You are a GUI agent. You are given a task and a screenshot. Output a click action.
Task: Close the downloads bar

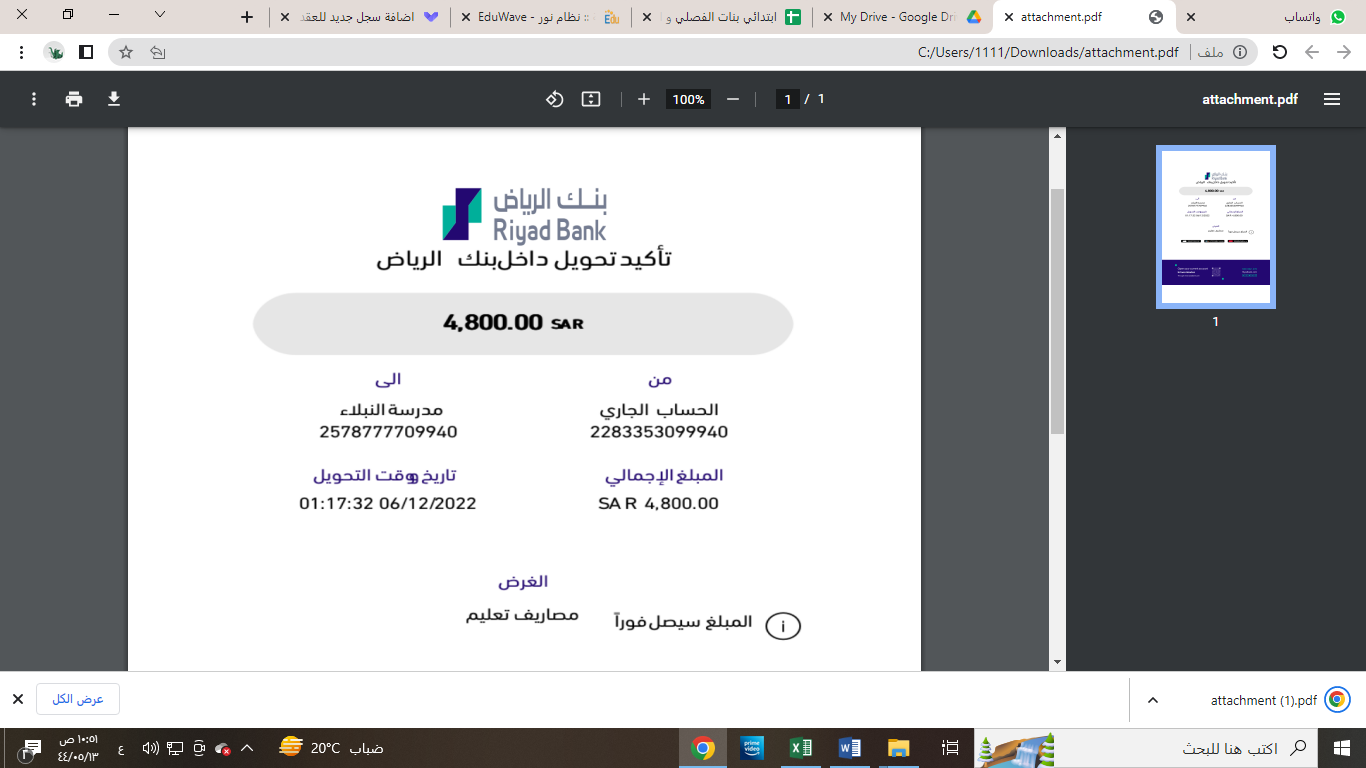pos(17,699)
